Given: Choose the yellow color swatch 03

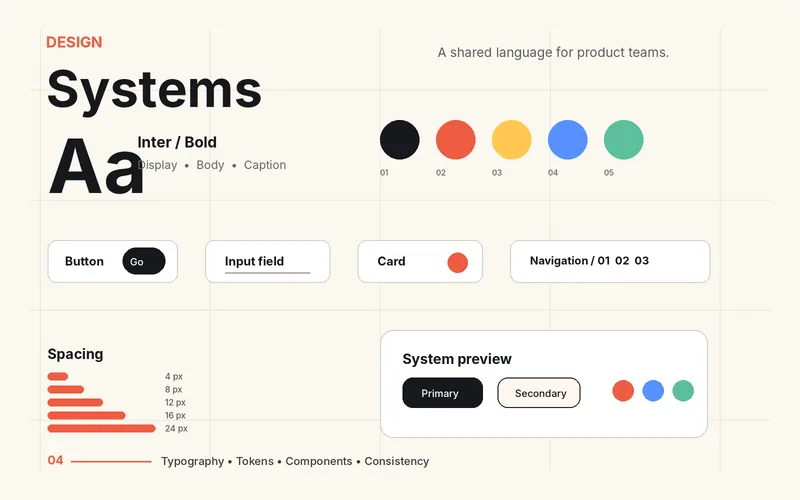Looking at the screenshot, I should pyautogui.click(x=512, y=140).
